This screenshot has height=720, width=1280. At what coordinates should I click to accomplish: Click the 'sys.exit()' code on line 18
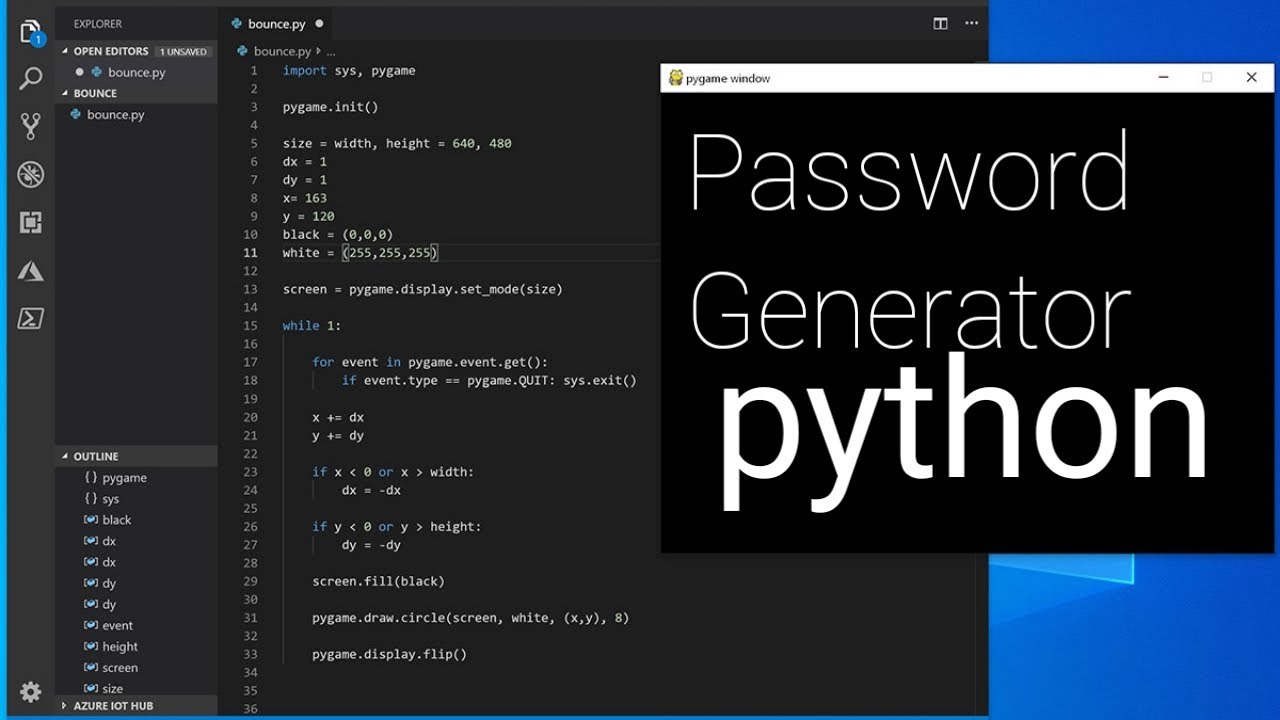(599, 380)
